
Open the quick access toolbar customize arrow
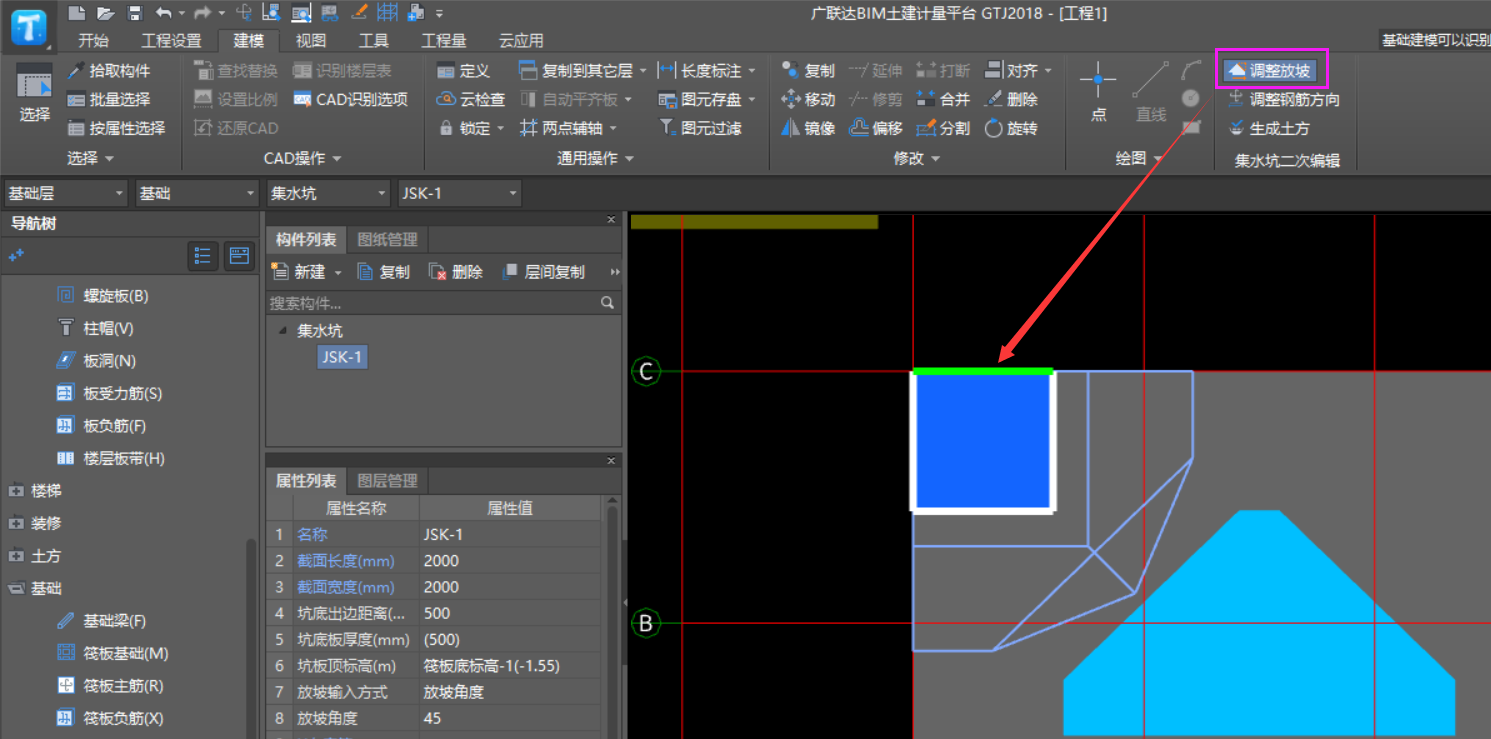pyautogui.click(x=440, y=14)
